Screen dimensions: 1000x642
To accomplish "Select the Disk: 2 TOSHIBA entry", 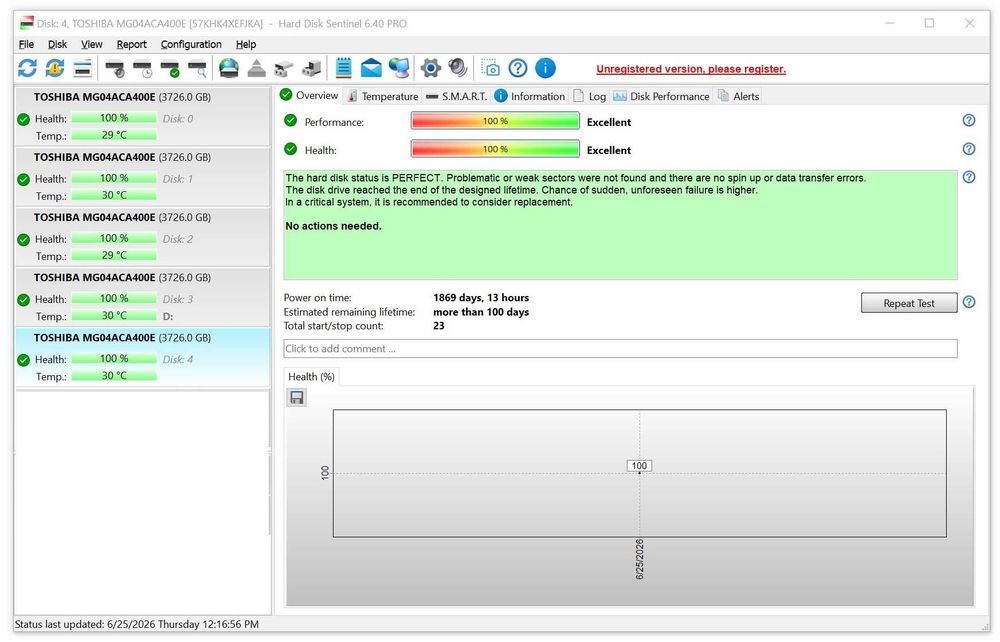I will tap(142, 237).
